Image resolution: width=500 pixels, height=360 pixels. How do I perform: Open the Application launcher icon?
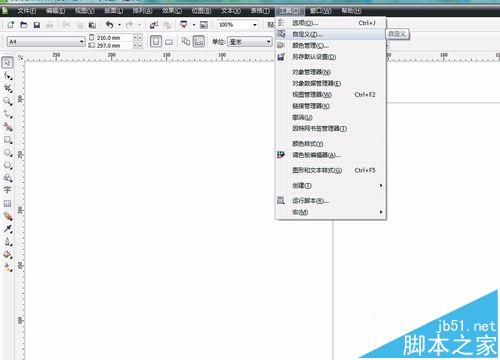184,25
